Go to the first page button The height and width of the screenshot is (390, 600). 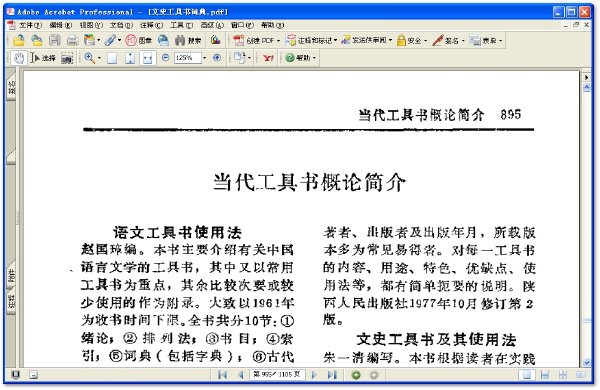click(222, 375)
